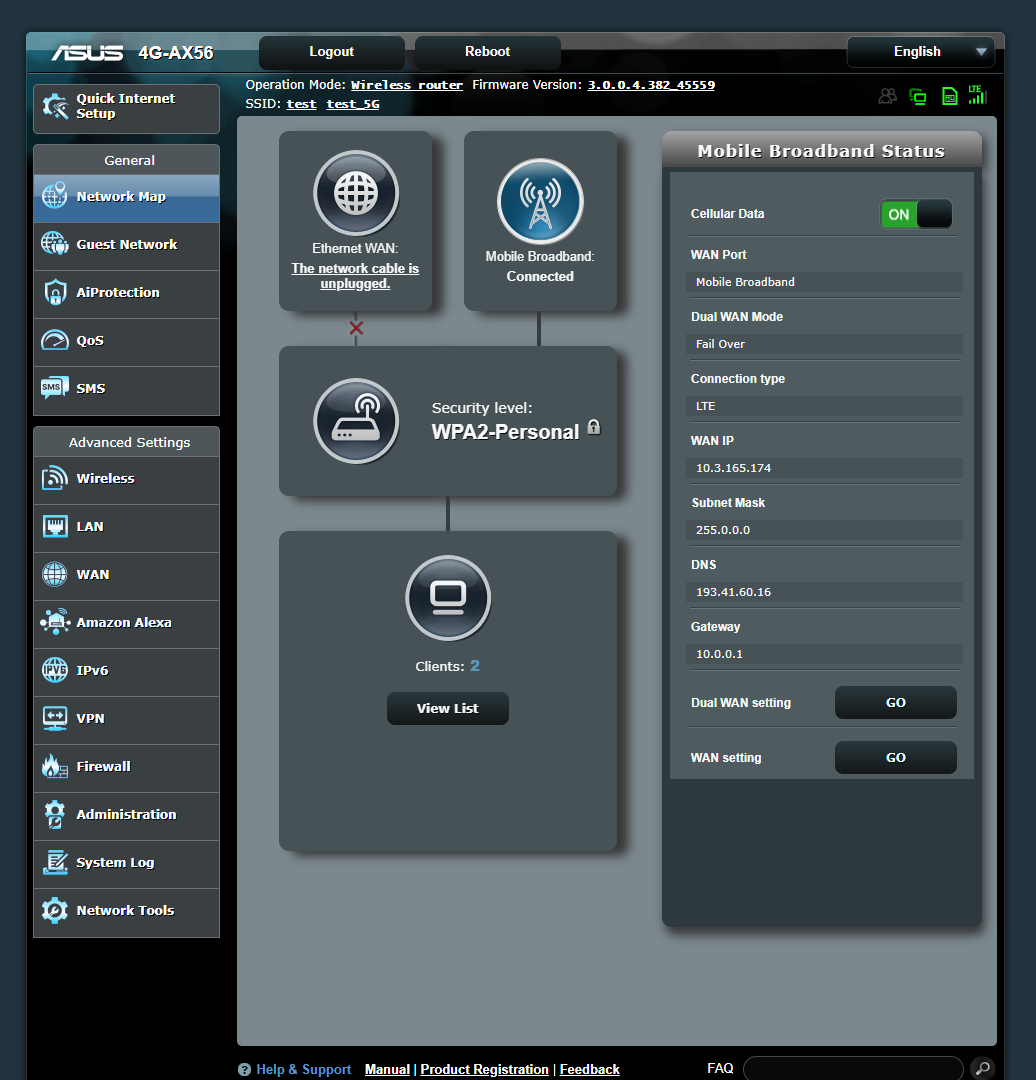Viewport: 1036px width, 1080px height.
Task: Click the VPN monitor icon
Action: pyautogui.click(x=54, y=718)
